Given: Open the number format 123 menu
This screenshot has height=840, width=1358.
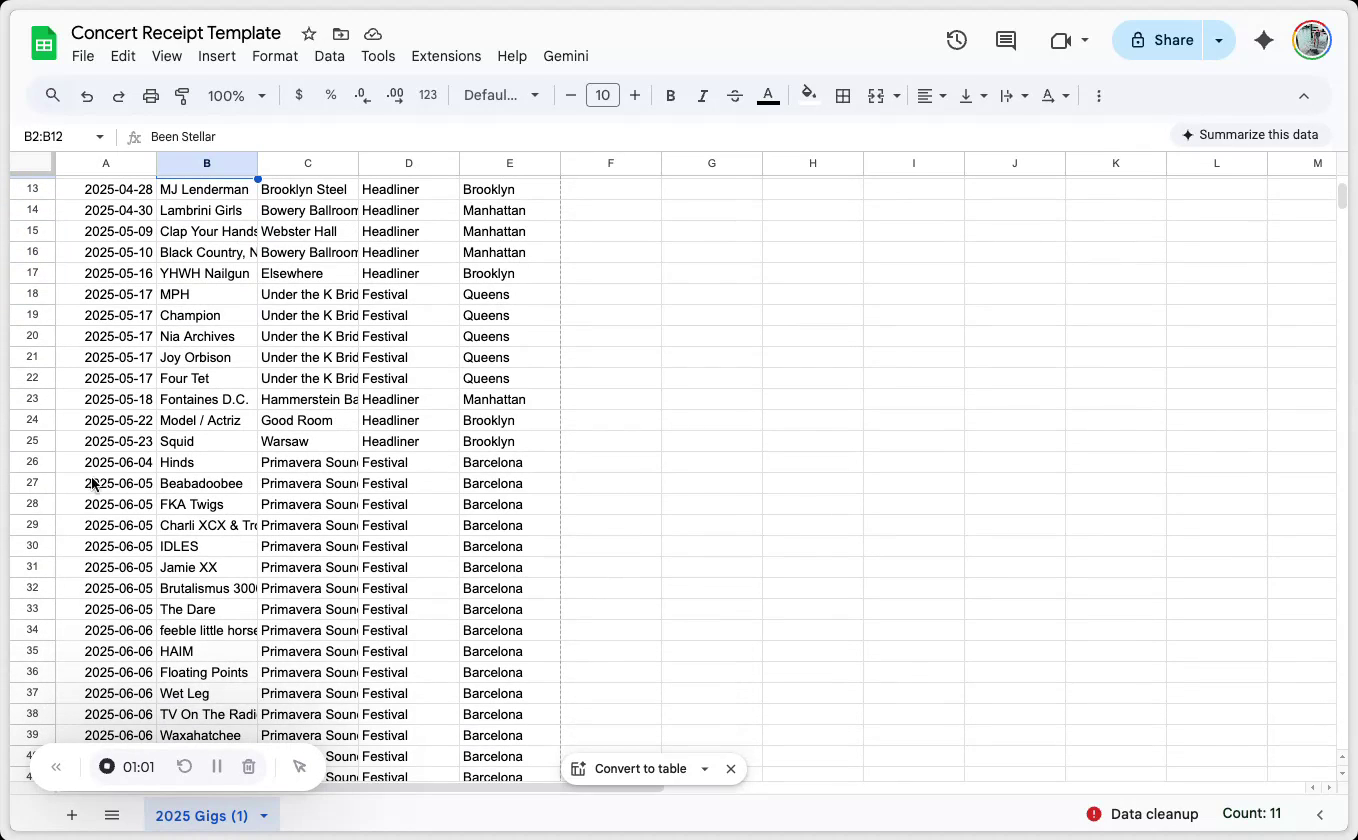Looking at the screenshot, I should [428, 95].
